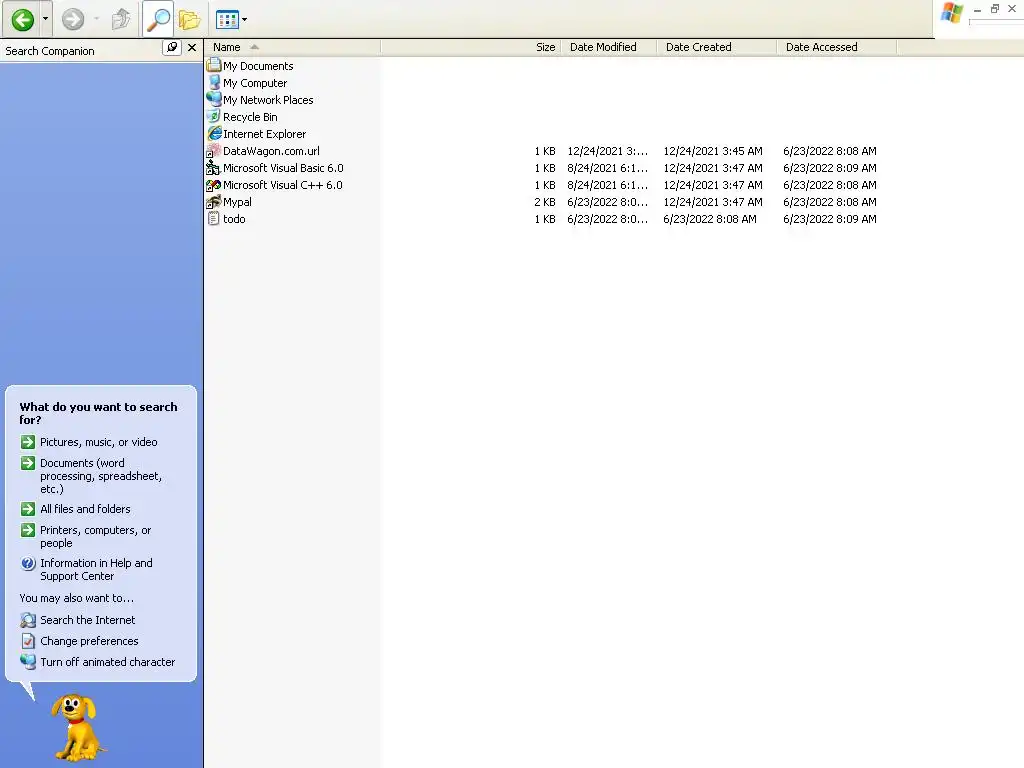Click Visual Basic's Date Accessed '6/23/2022 8:09 AM'
The image size is (1024, 768).
pos(829,168)
